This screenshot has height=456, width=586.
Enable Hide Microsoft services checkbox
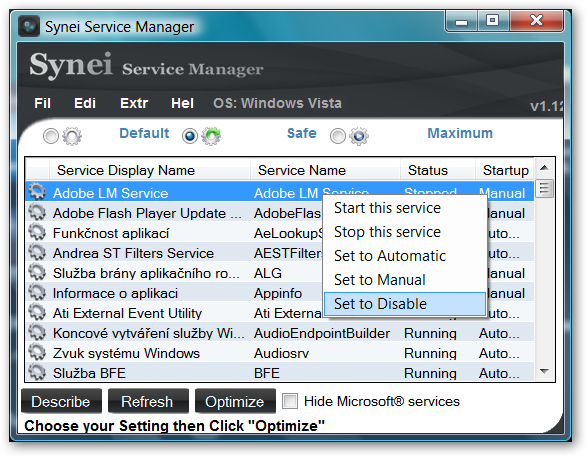[290, 401]
